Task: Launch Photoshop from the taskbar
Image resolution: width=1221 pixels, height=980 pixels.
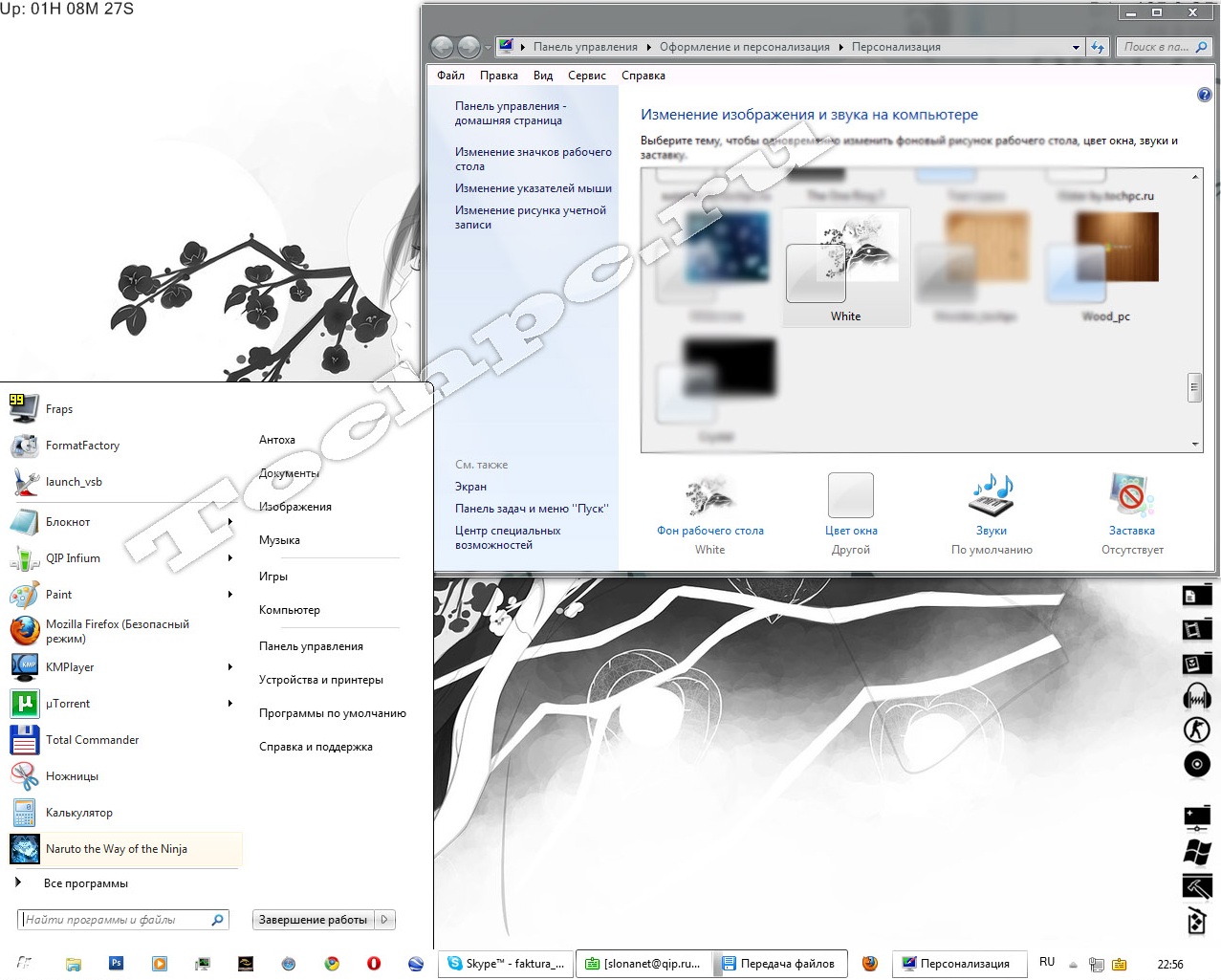Action: pos(116,964)
